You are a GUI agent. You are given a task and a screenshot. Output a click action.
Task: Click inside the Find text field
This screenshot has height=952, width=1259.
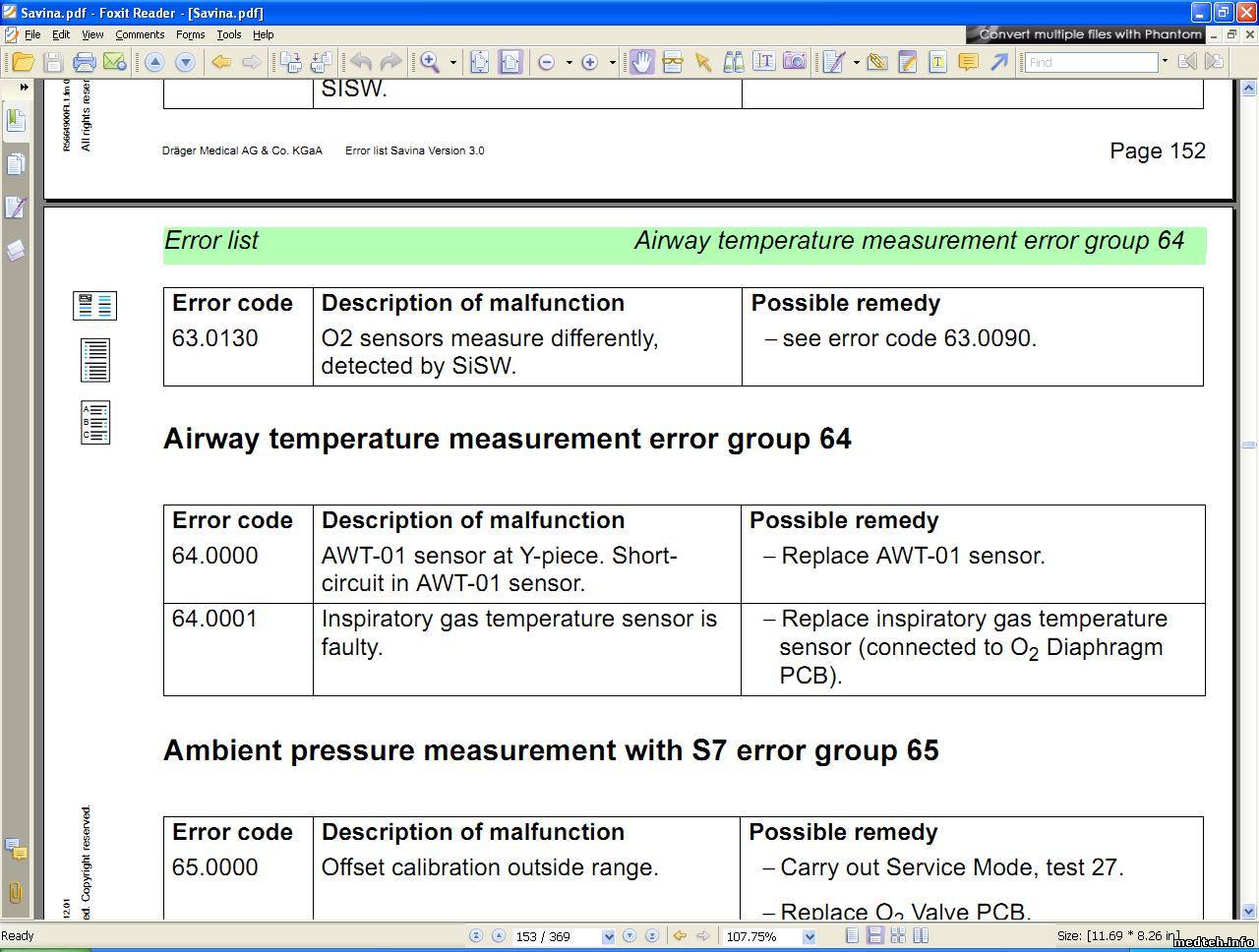click(x=1091, y=62)
